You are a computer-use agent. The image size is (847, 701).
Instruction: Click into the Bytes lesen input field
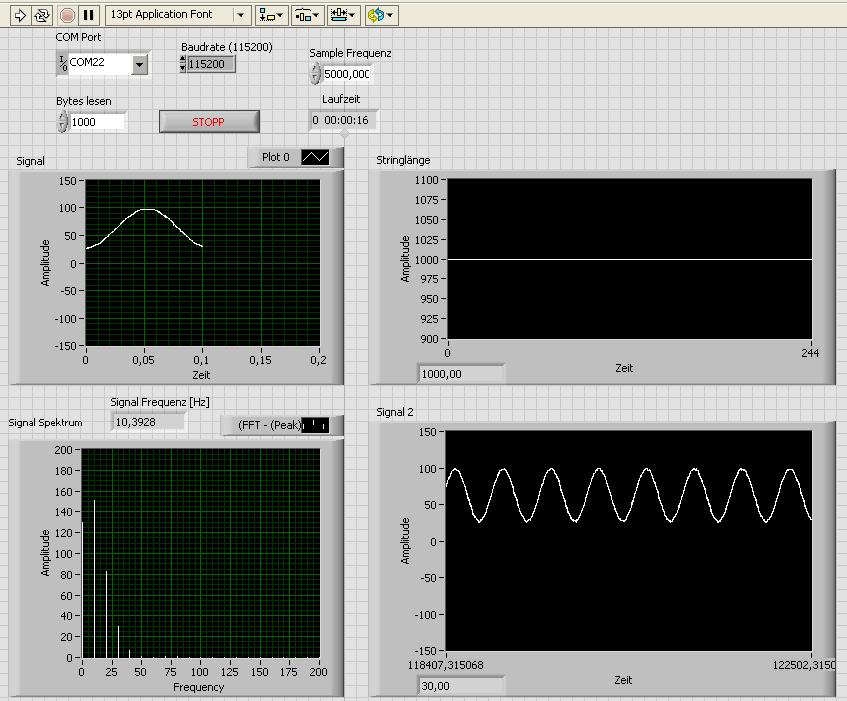point(98,121)
